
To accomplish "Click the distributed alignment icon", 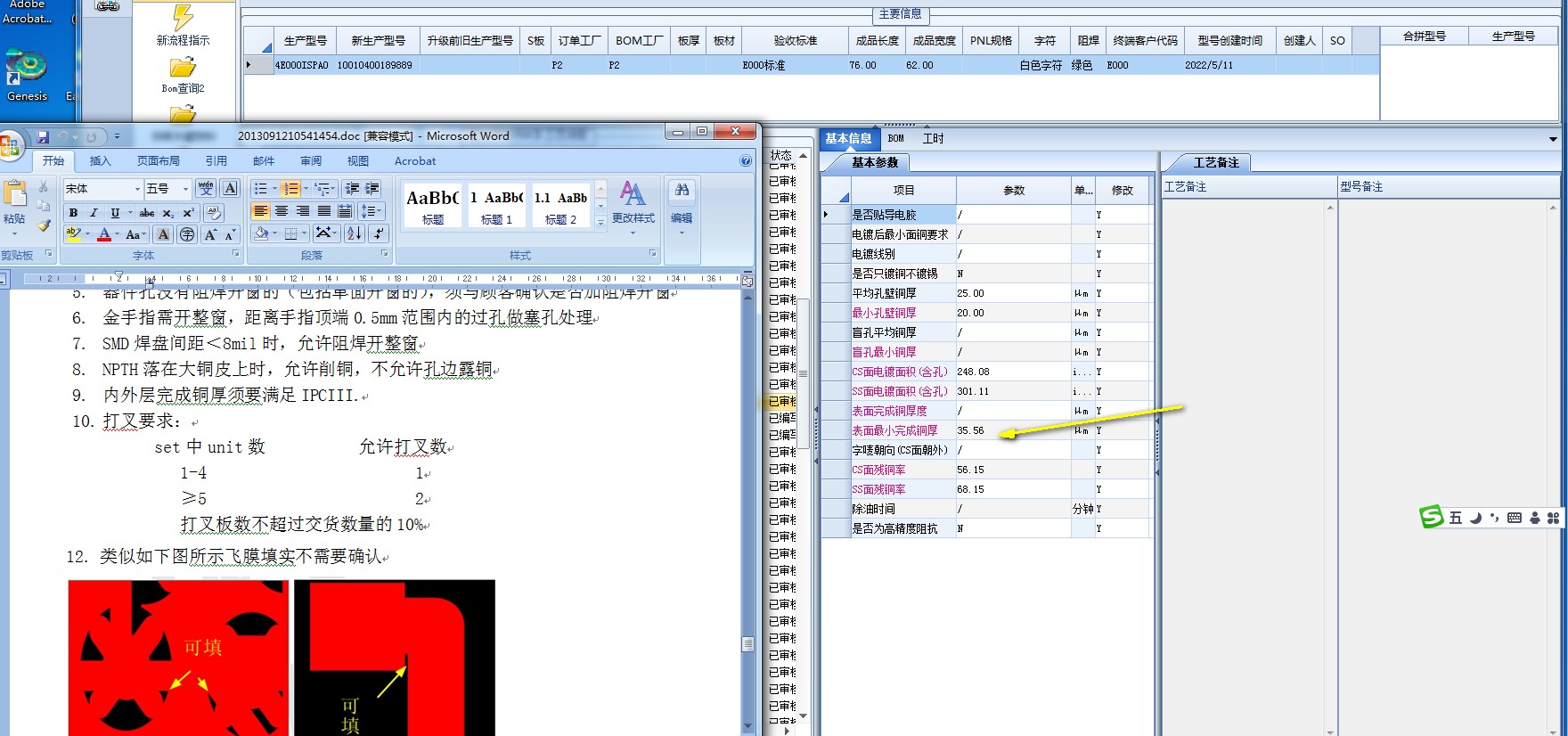I will 345,211.
